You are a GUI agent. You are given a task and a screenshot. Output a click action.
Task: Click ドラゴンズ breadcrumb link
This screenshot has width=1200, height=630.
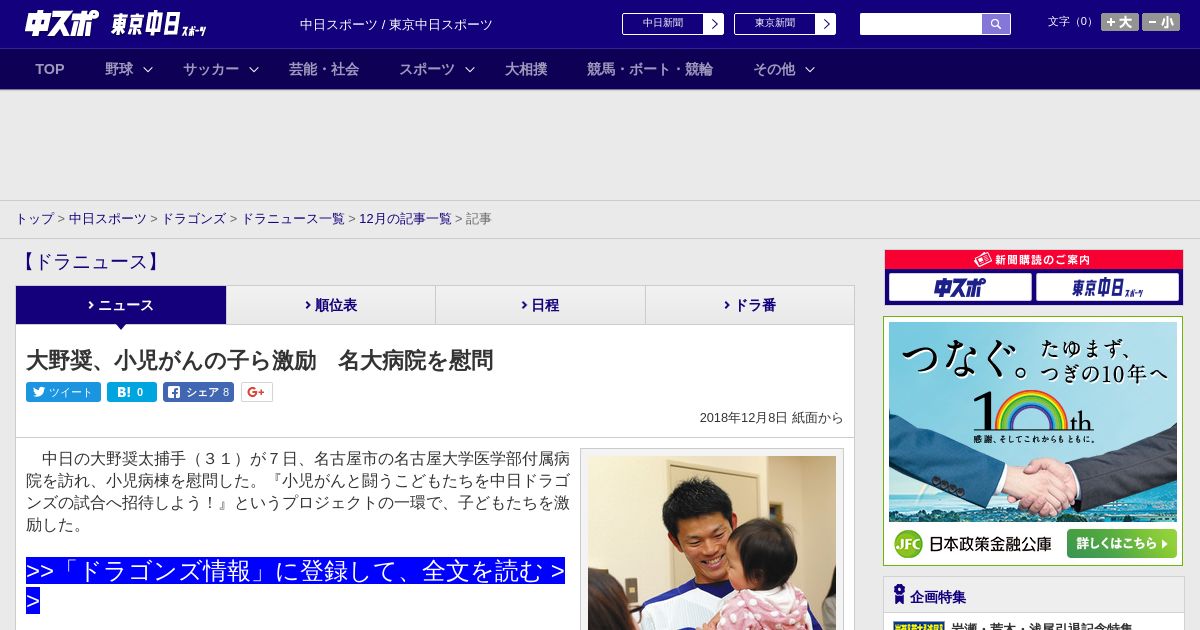click(193, 218)
